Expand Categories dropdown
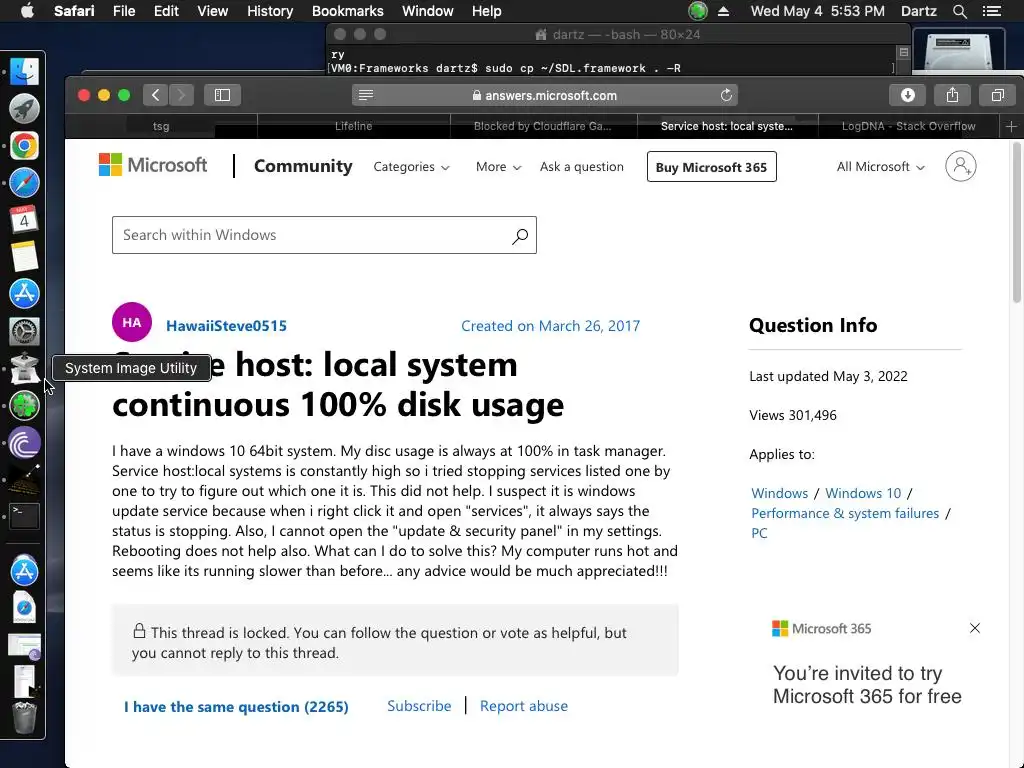Image resolution: width=1024 pixels, height=768 pixels. click(411, 167)
